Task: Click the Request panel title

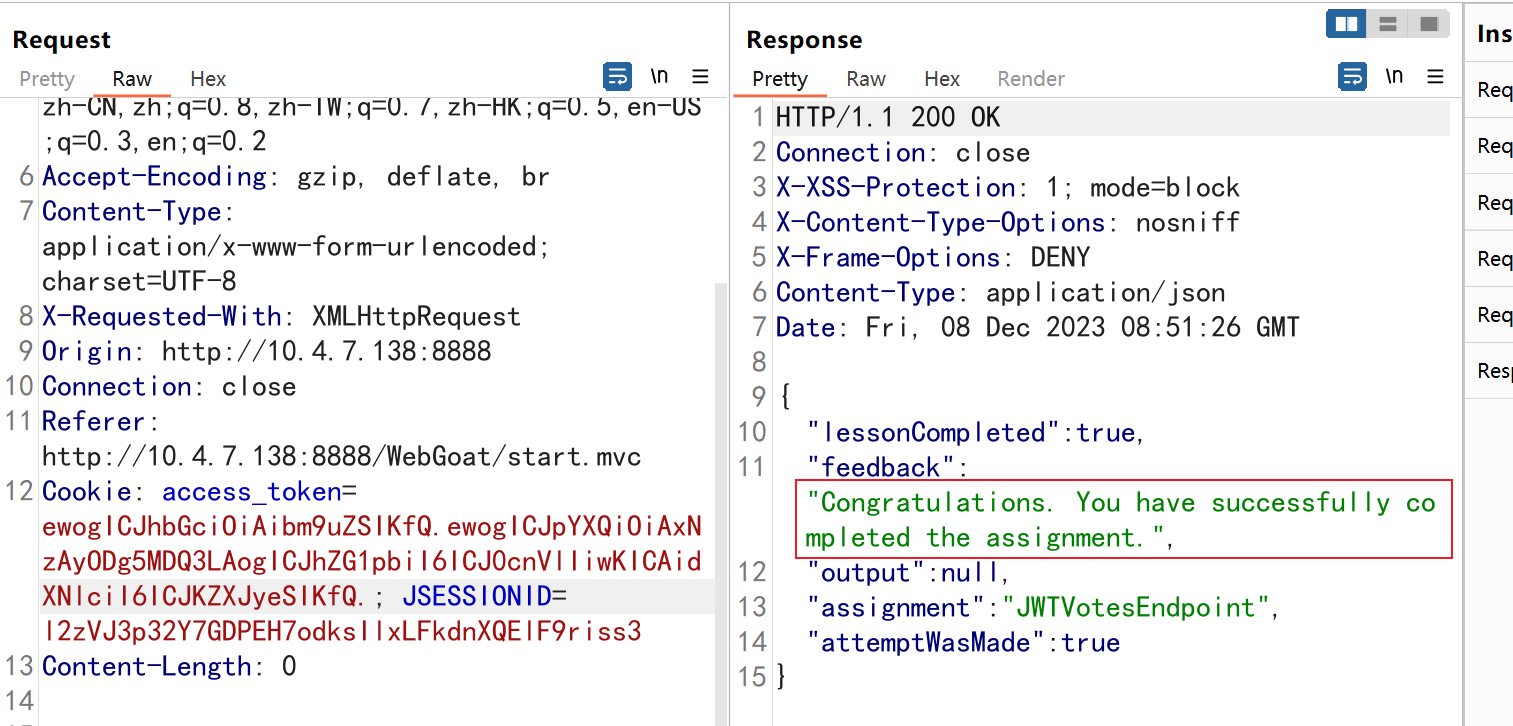Action: [62, 40]
